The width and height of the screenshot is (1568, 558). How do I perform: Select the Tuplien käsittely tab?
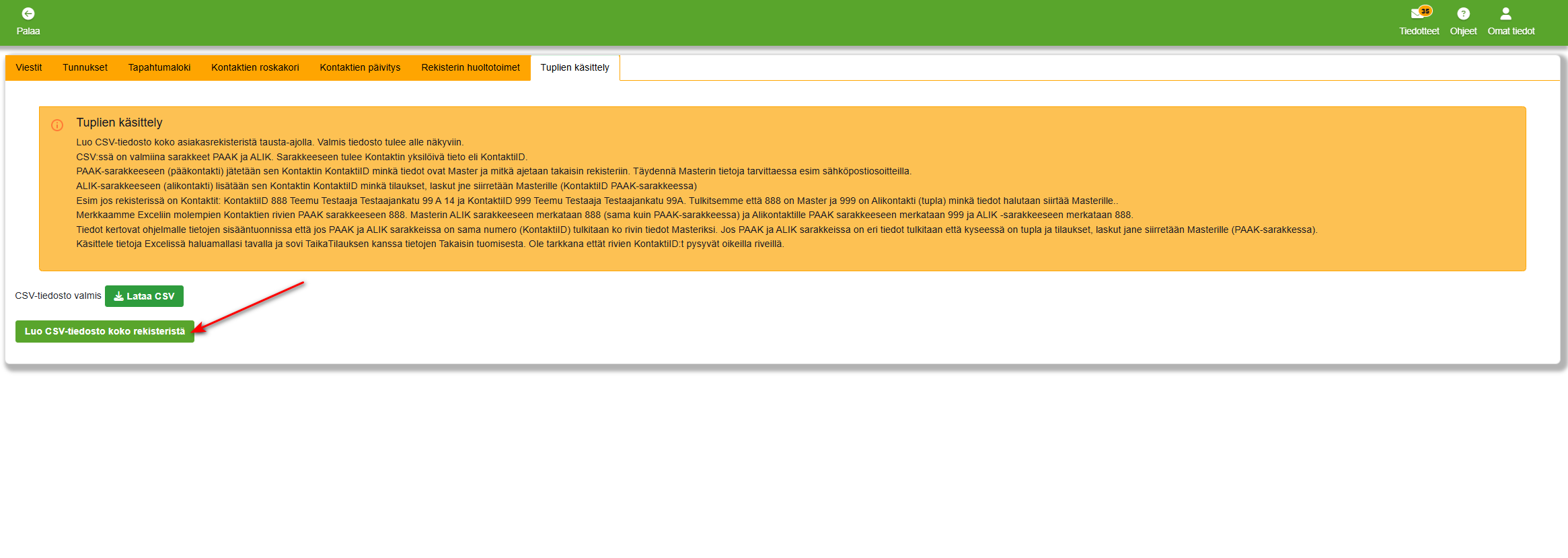(x=574, y=67)
